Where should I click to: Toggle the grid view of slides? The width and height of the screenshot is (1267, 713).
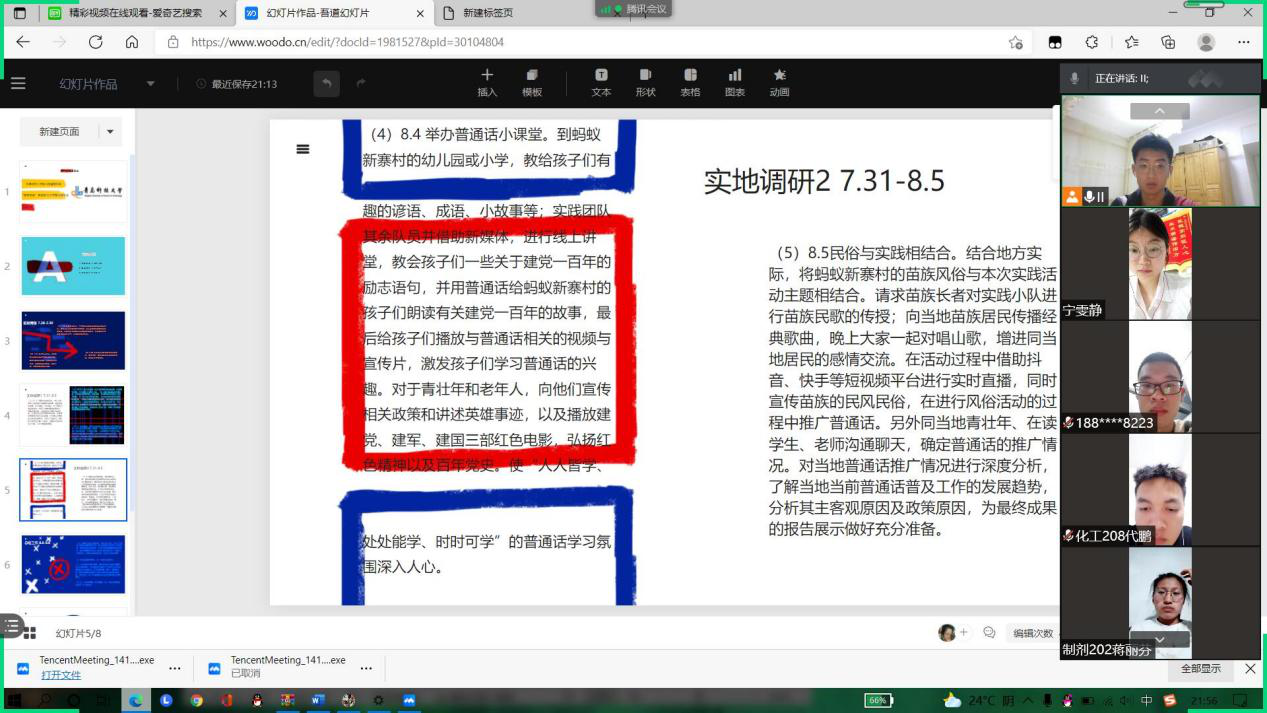[30, 633]
